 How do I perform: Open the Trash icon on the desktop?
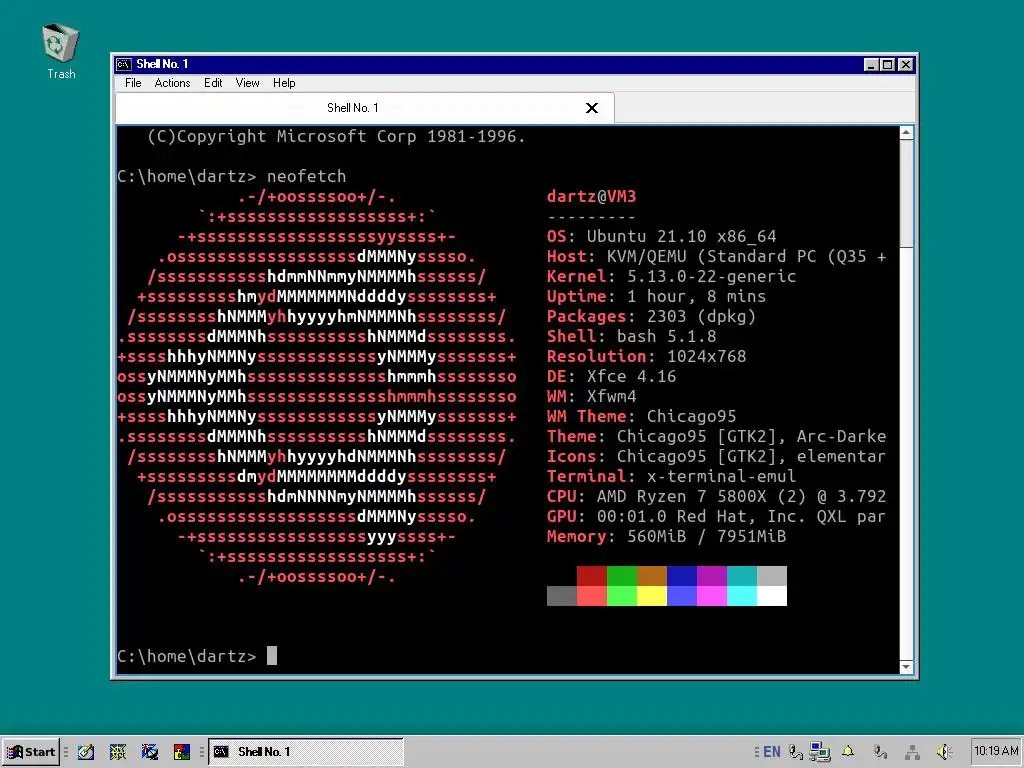(x=61, y=52)
